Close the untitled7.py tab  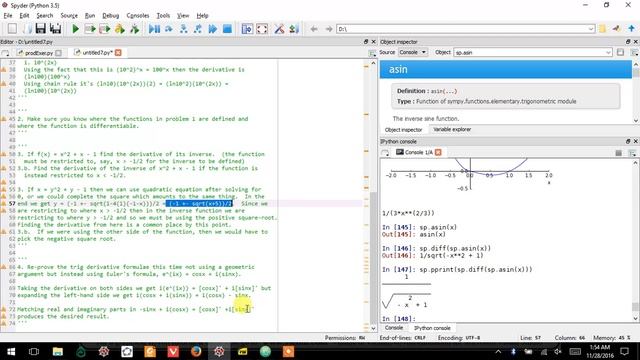click(x=118, y=53)
